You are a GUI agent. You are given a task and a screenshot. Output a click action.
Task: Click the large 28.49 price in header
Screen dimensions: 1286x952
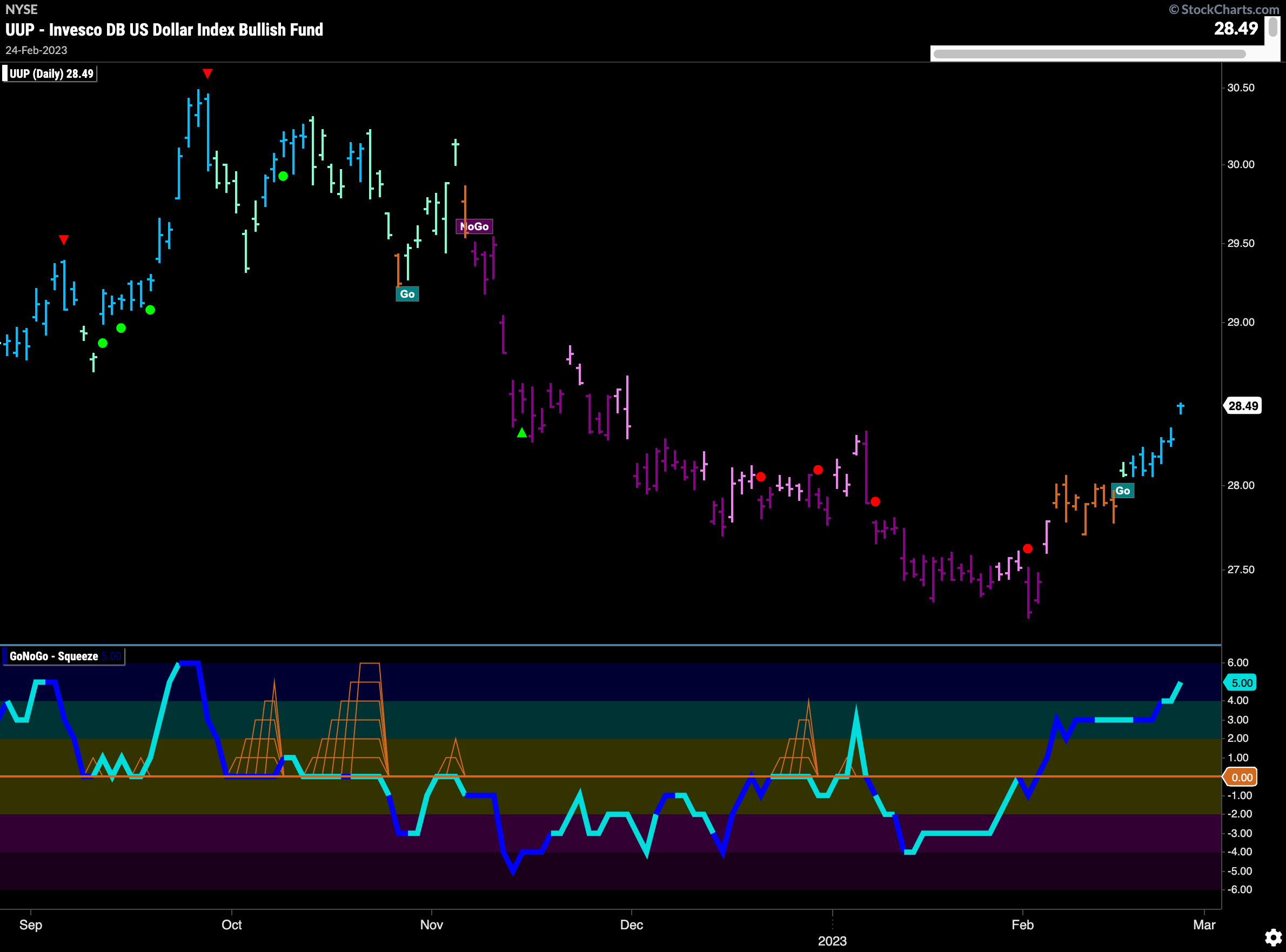[x=1236, y=28]
